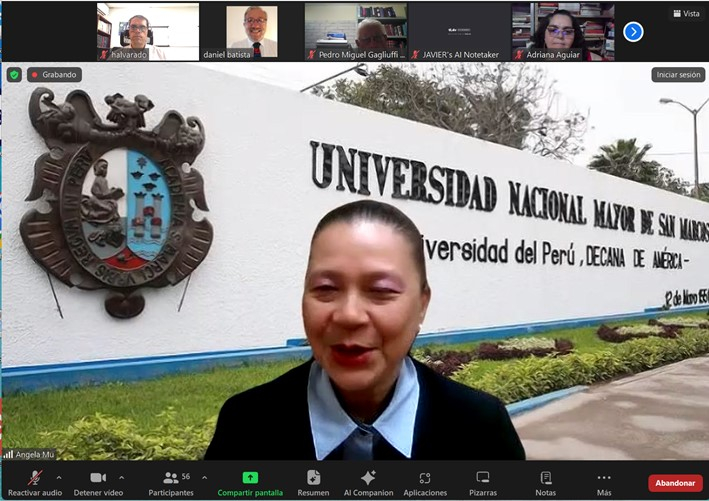
Task: Expand audio options chevron next to microphone
Action: click(59, 477)
